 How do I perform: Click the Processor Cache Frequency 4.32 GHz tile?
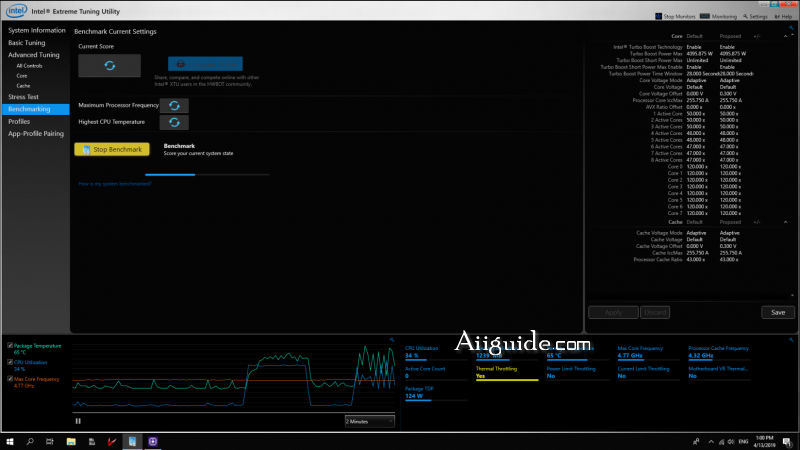[719, 352]
